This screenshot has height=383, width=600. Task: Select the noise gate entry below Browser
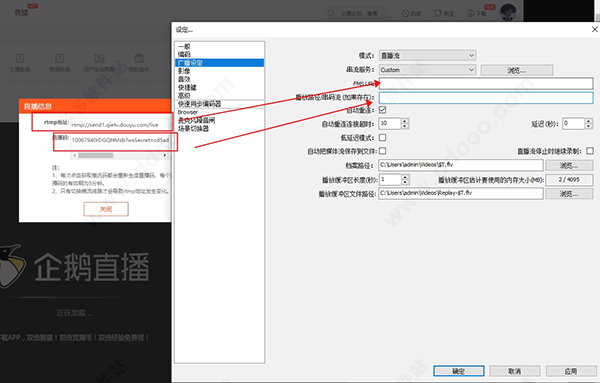[219, 120]
